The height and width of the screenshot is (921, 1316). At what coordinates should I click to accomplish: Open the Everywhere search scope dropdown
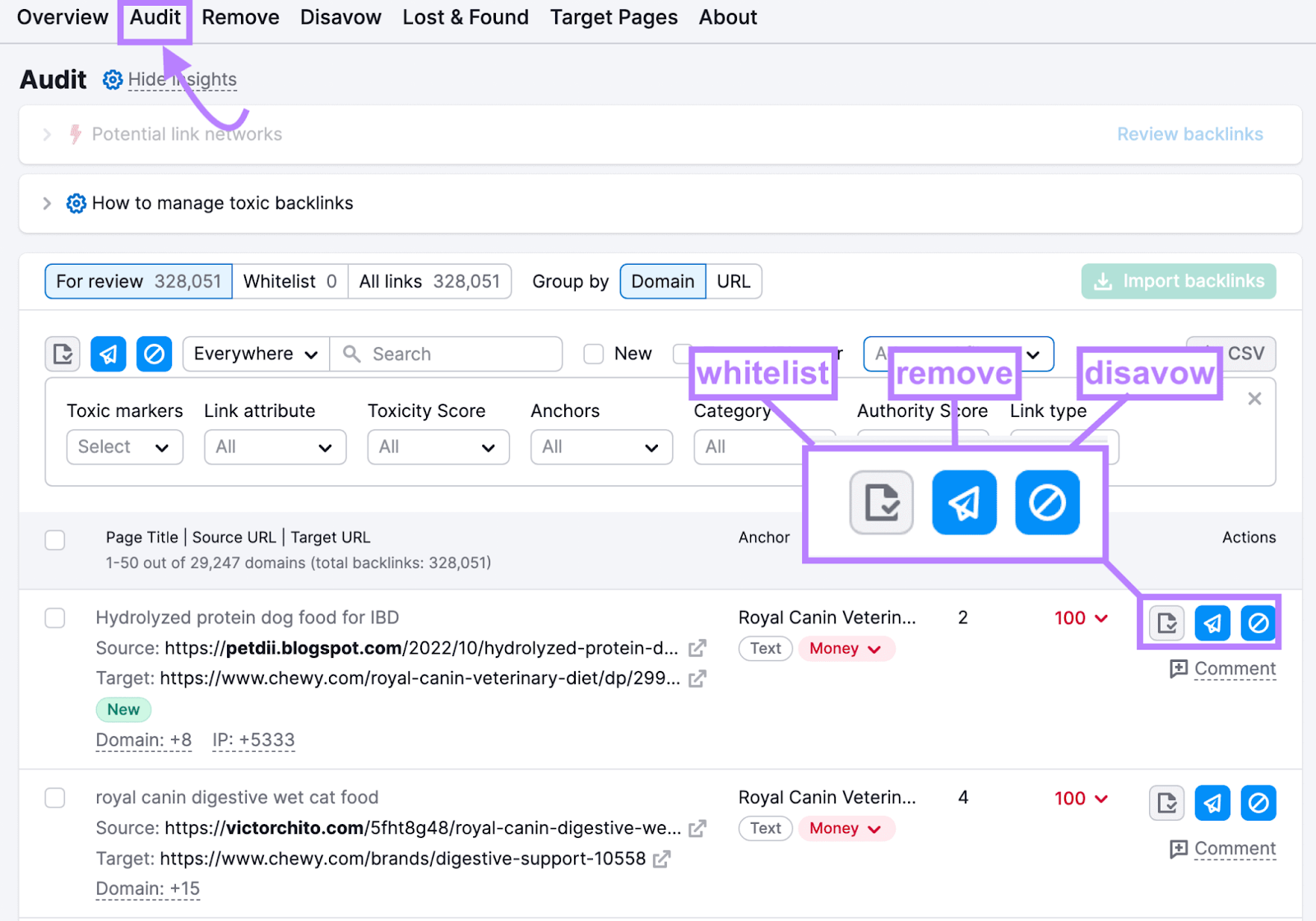coord(255,354)
